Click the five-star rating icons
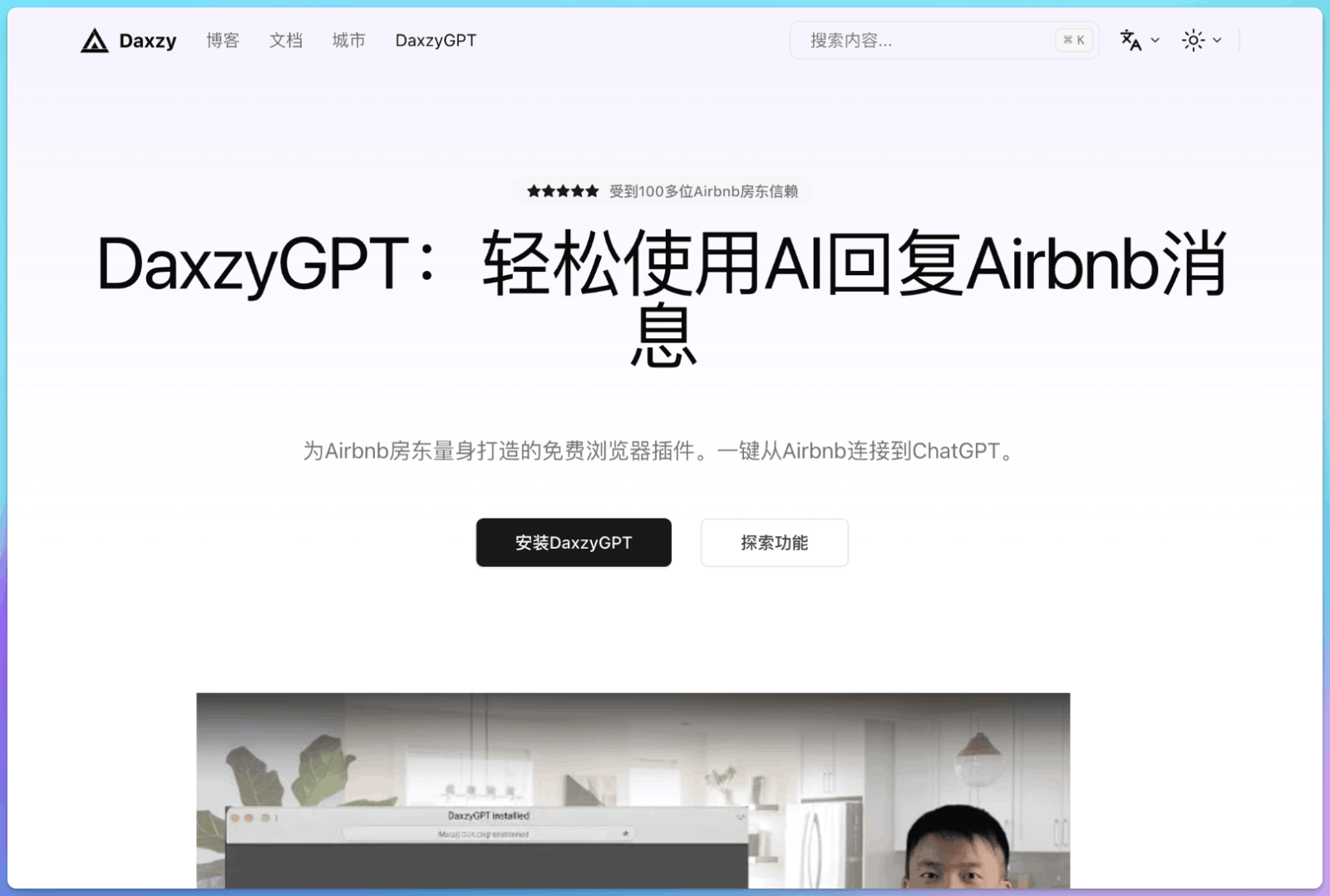This screenshot has width=1330, height=896. point(563,191)
